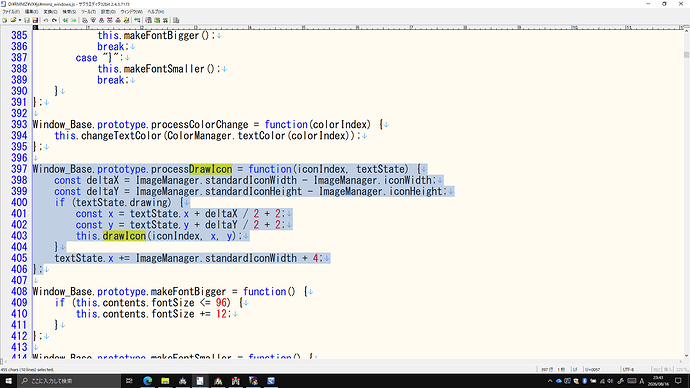Click line number 405 in the gutter
Viewport: 690px width, 388px height.
click(x=19, y=258)
